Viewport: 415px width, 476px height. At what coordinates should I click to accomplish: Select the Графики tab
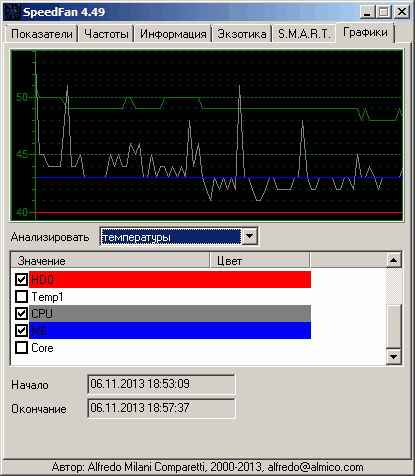click(x=365, y=33)
